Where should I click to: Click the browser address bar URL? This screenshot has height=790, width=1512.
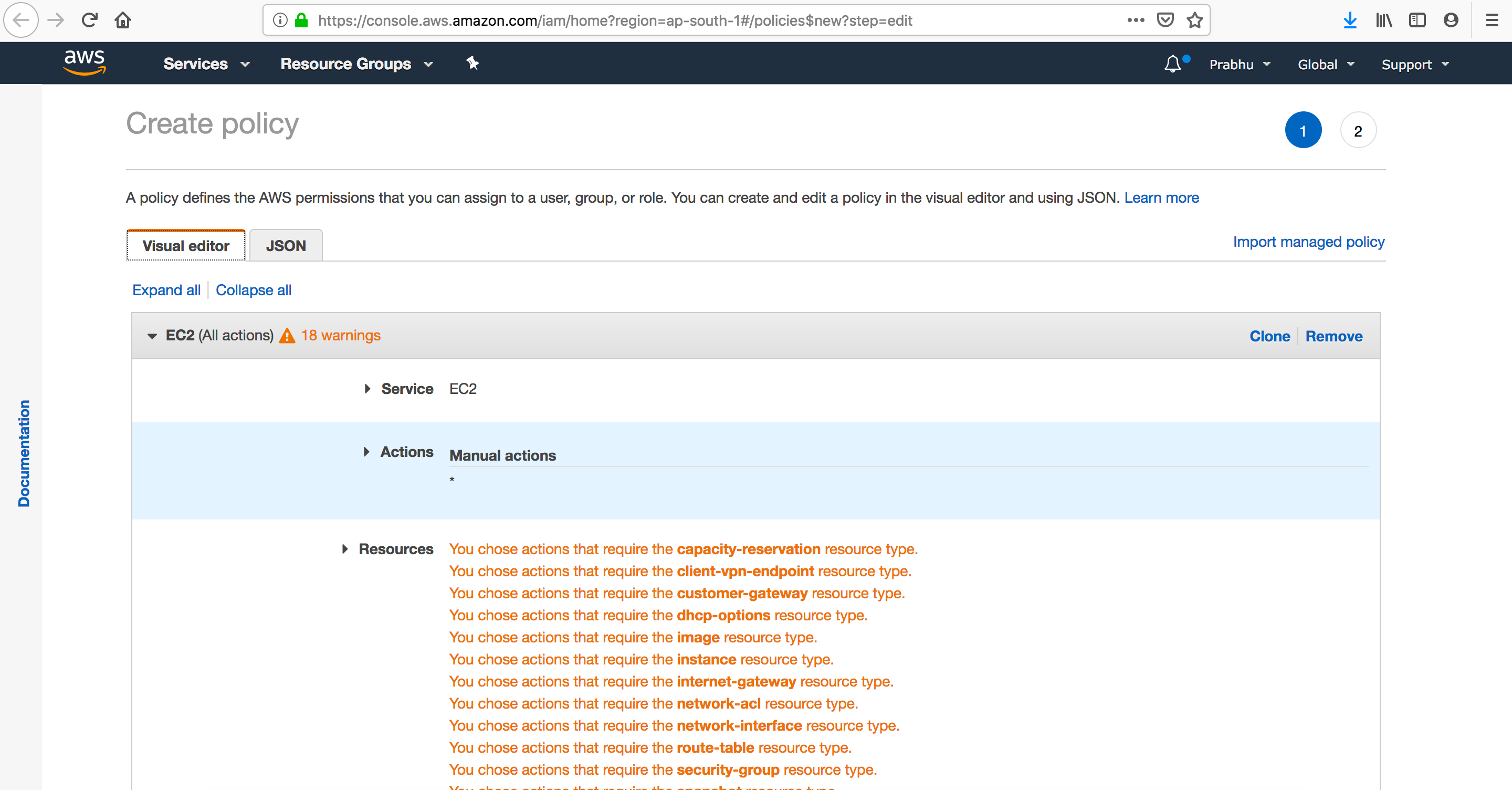615,20
